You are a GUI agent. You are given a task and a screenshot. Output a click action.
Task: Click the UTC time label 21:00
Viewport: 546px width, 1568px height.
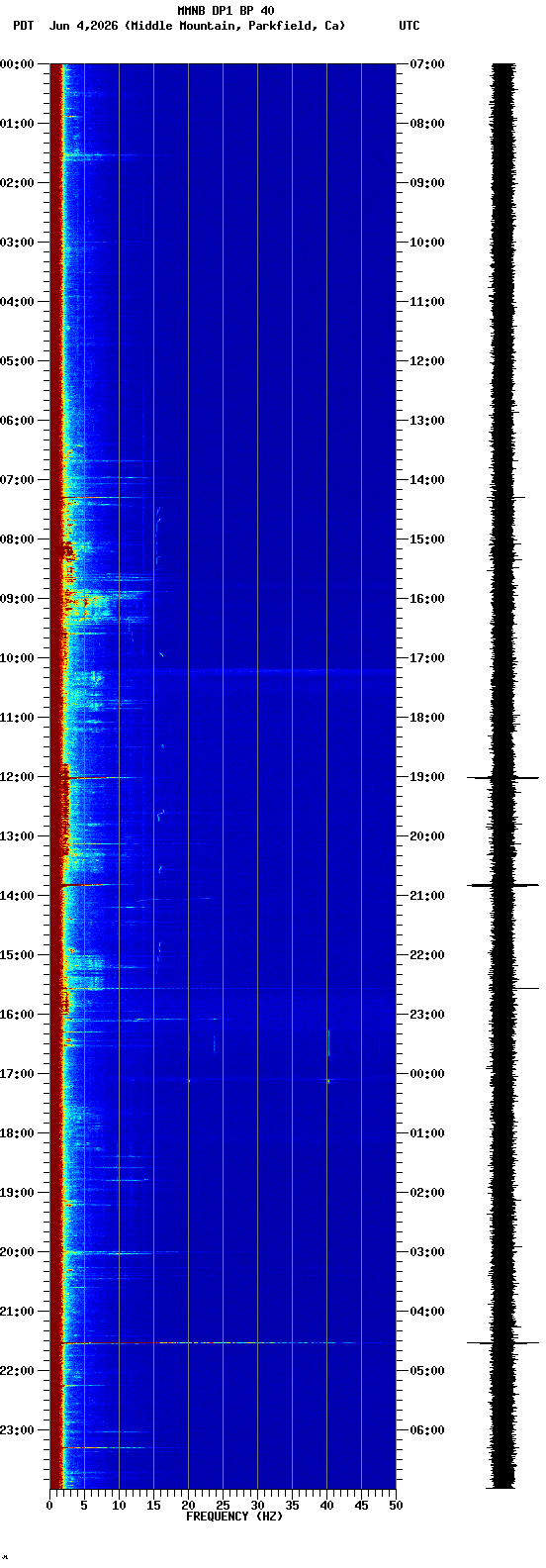pos(427,896)
